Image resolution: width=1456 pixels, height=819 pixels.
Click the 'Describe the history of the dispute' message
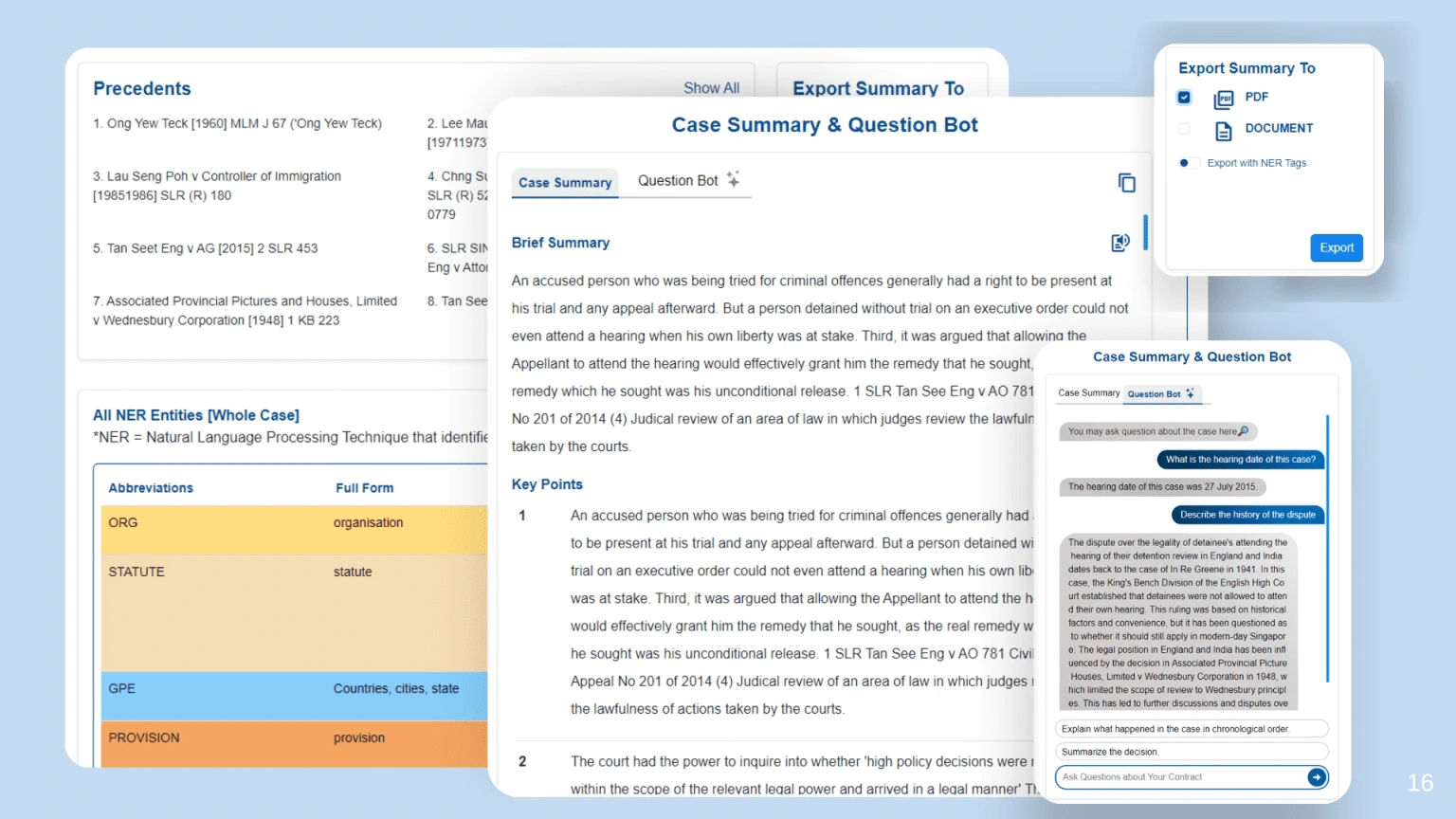tap(1247, 515)
